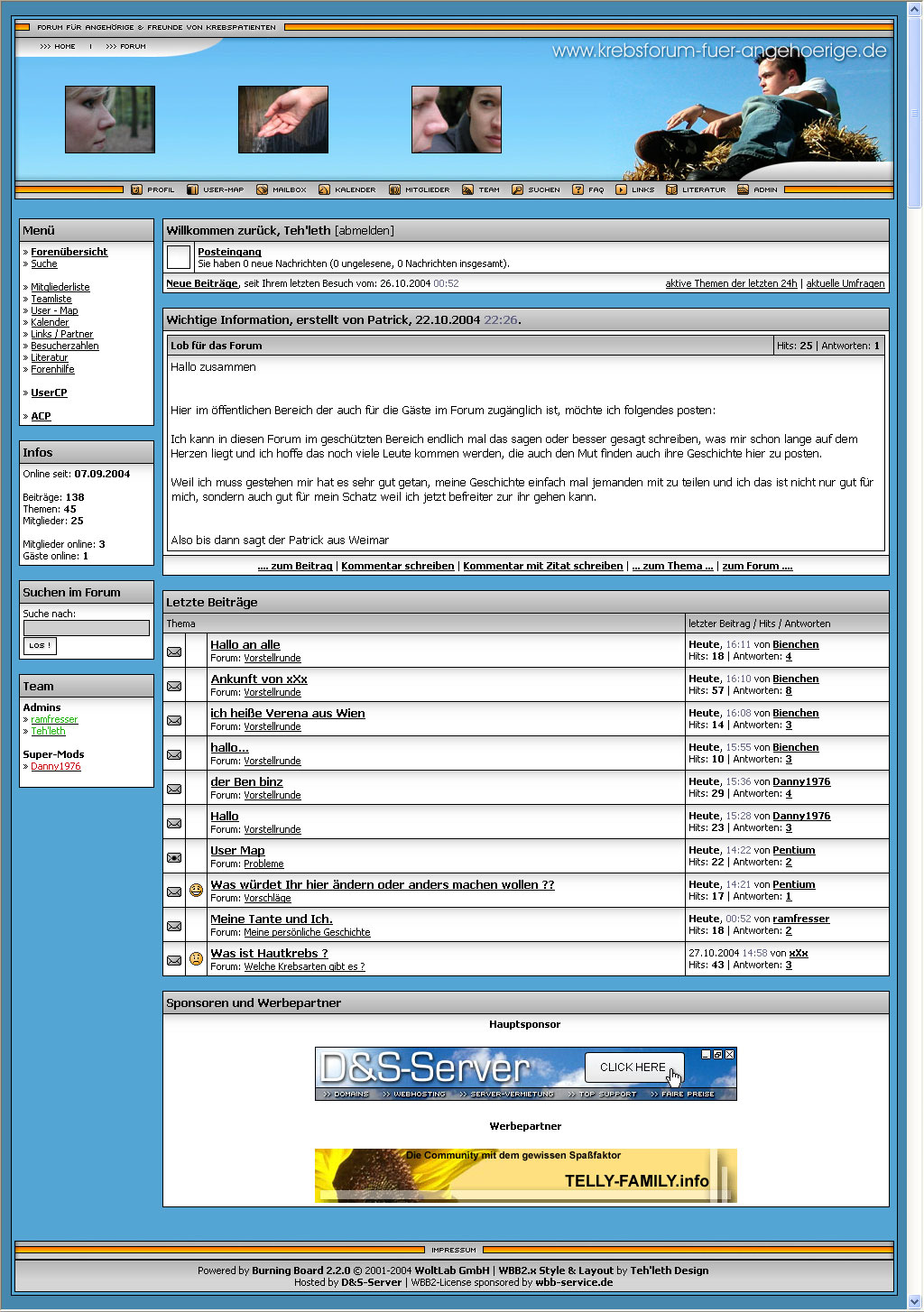
Task: Click the Profil icon in navigation bar
Action: 136,189
